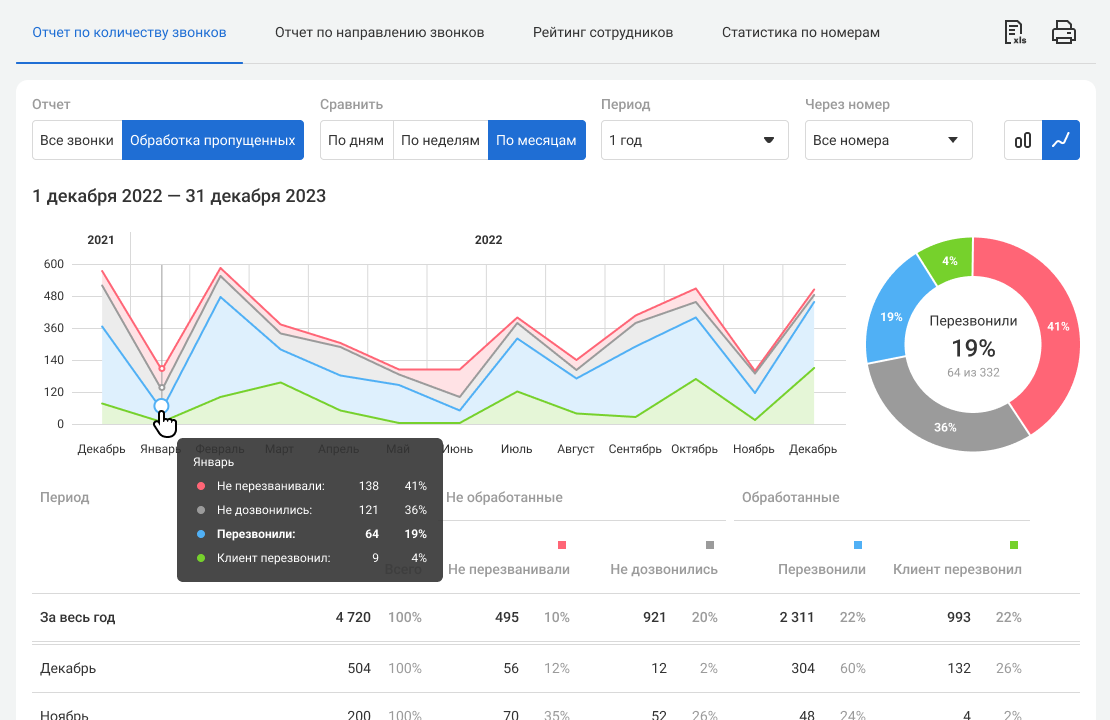The height and width of the screenshot is (720, 1110).
Task: Click the green square above Клиент перезвонил
Action: [1014, 545]
